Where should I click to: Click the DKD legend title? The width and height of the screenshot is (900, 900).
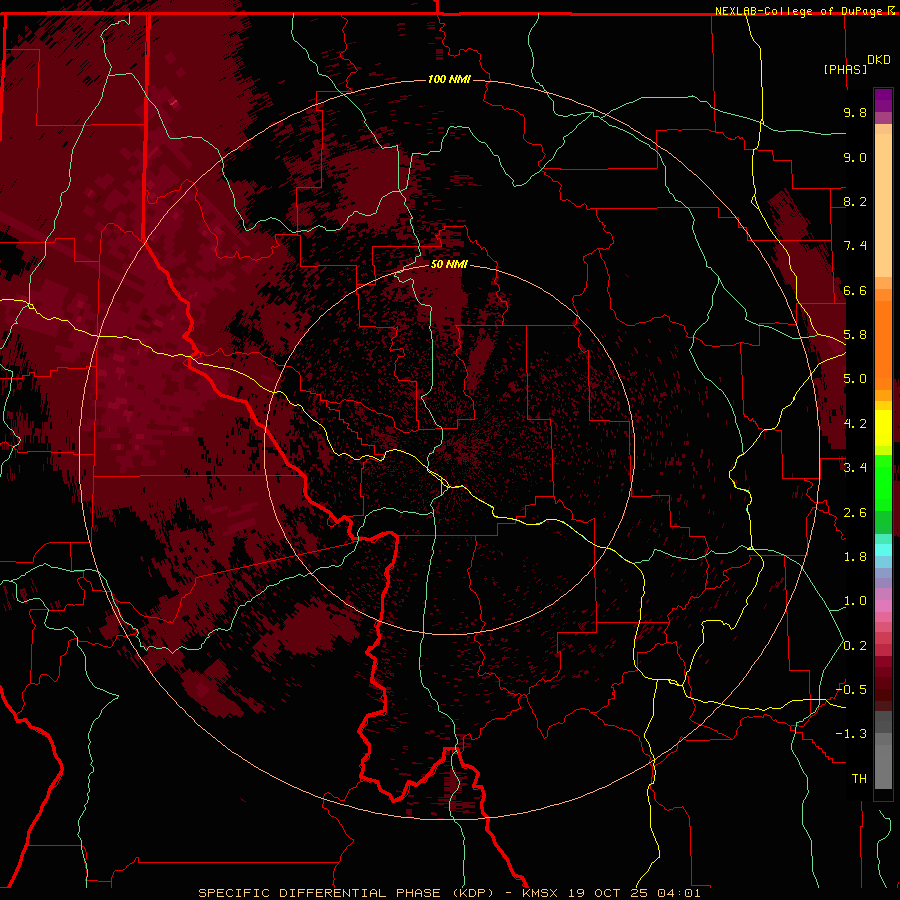(878, 60)
